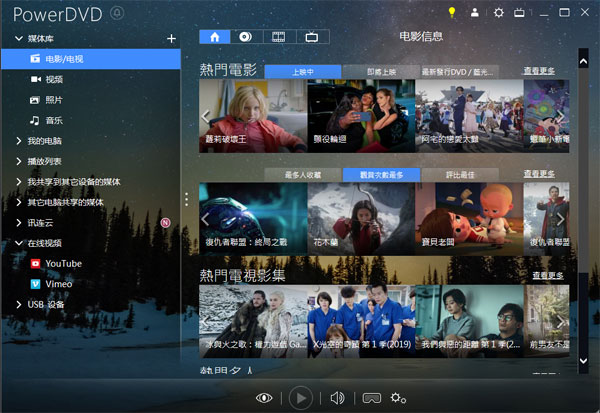Select the TV tab icon
This screenshot has width=600, height=413.
tap(312, 37)
